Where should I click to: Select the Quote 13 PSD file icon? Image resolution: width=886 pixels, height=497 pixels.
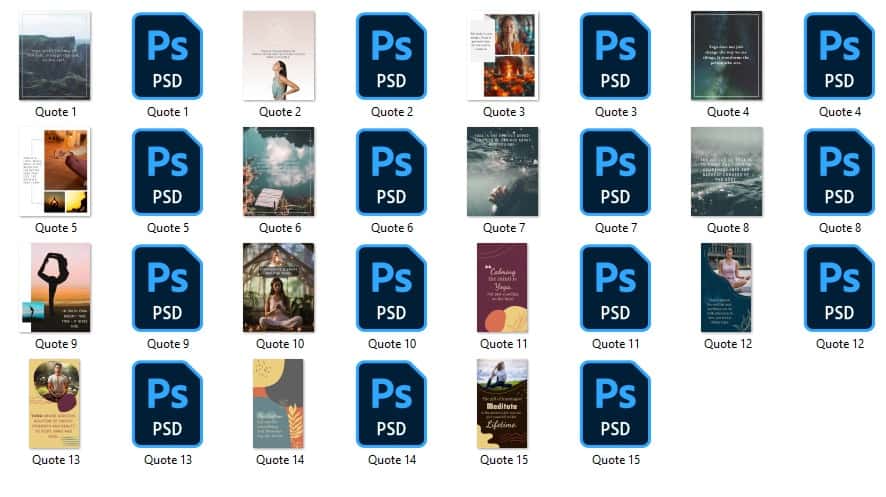167,404
